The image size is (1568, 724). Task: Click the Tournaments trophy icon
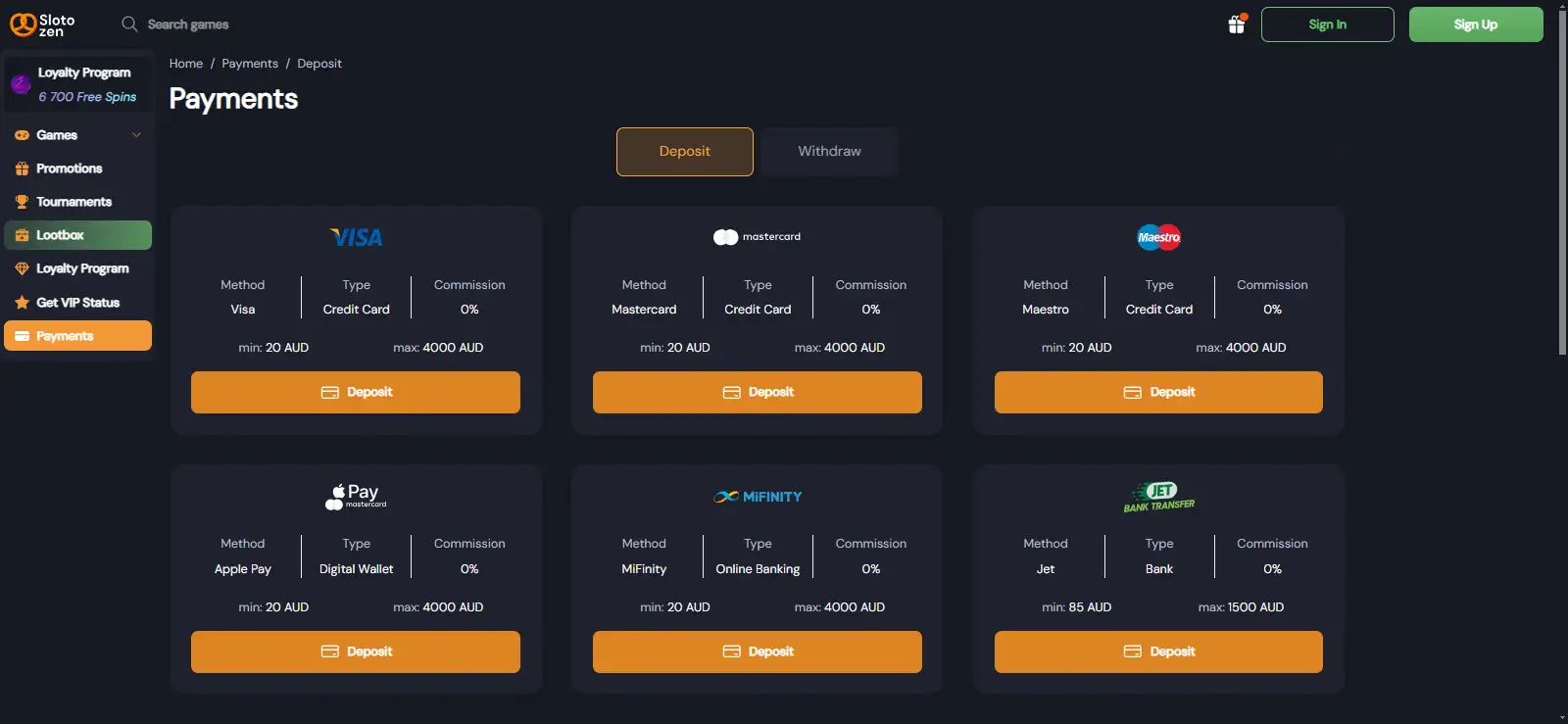(22, 202)
